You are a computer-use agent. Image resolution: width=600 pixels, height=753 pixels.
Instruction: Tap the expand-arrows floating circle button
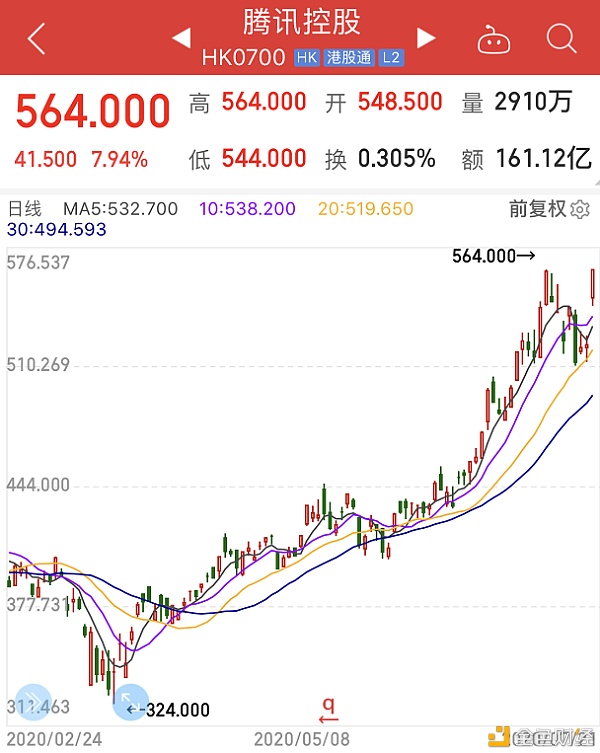click(130, 702)
